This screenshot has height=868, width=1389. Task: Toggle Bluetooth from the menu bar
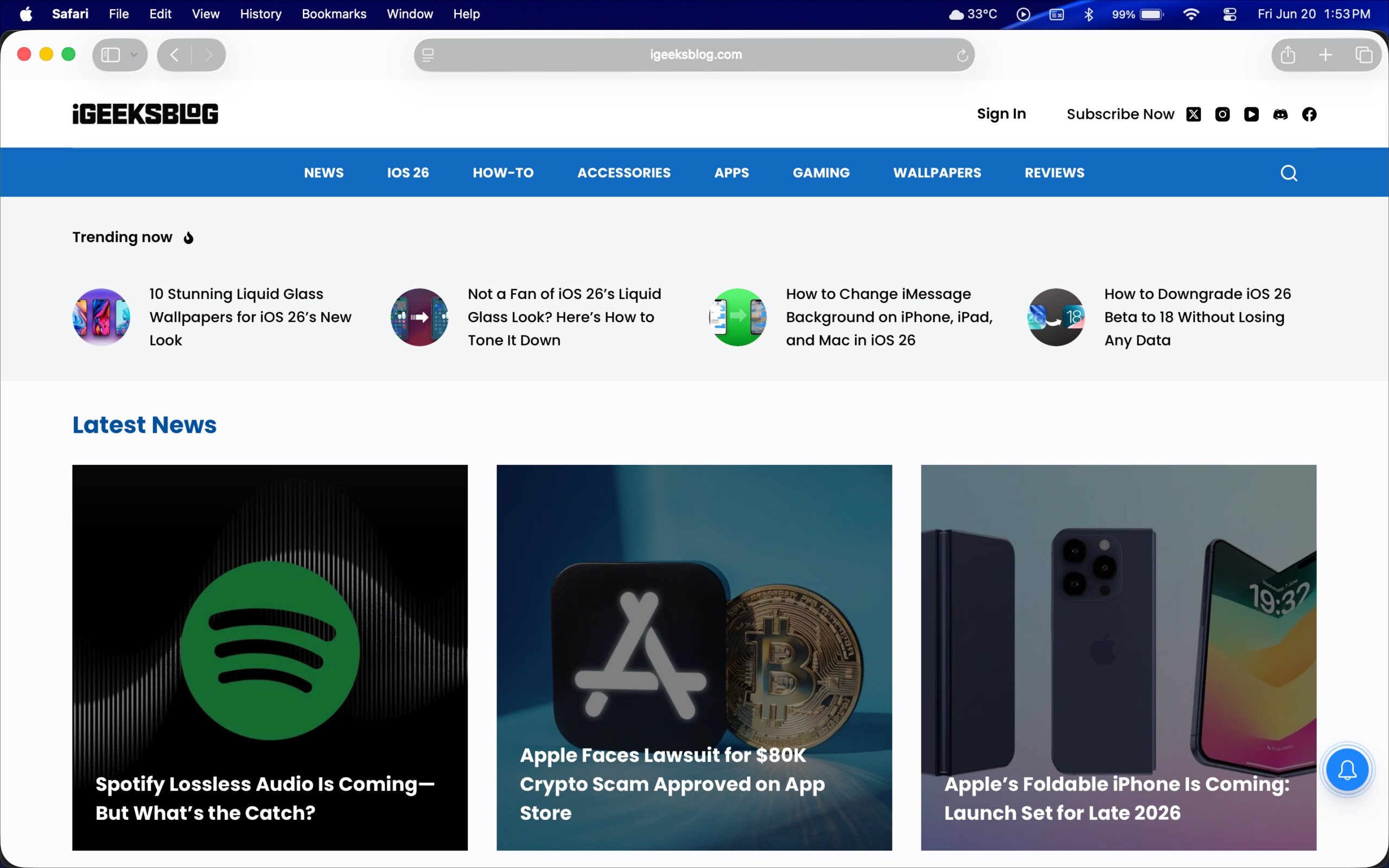click(1089, 14)
